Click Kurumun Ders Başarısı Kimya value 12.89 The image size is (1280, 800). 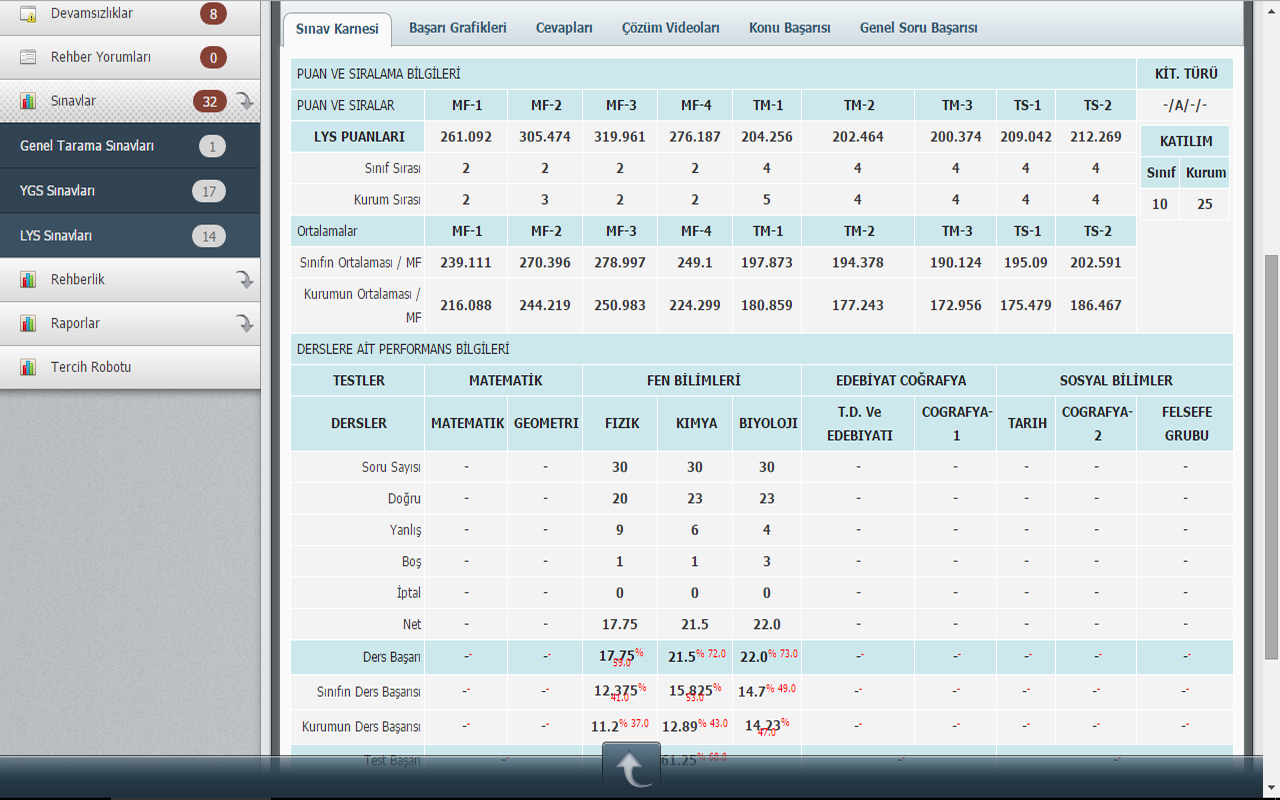678,727
